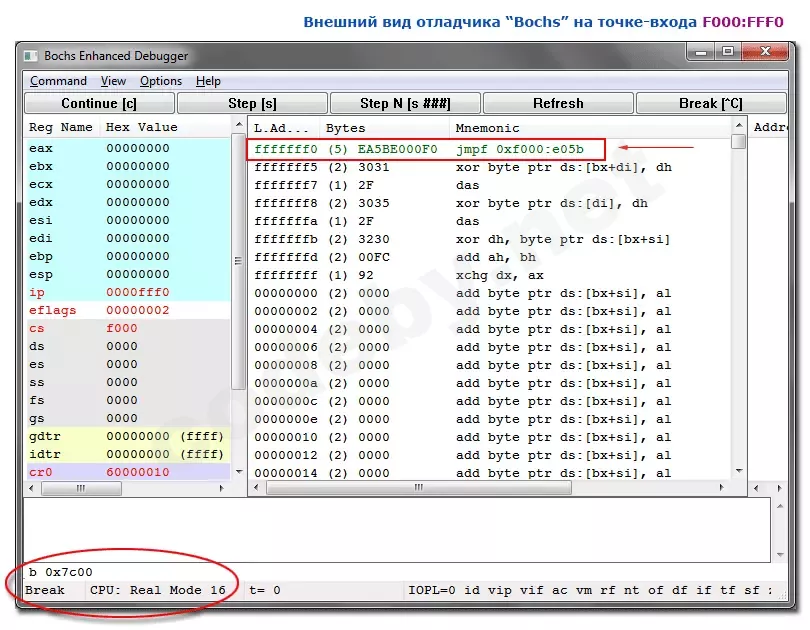Select the eax register row
Image resolution: width=810 pixels, height=630 pixels.
127,148
